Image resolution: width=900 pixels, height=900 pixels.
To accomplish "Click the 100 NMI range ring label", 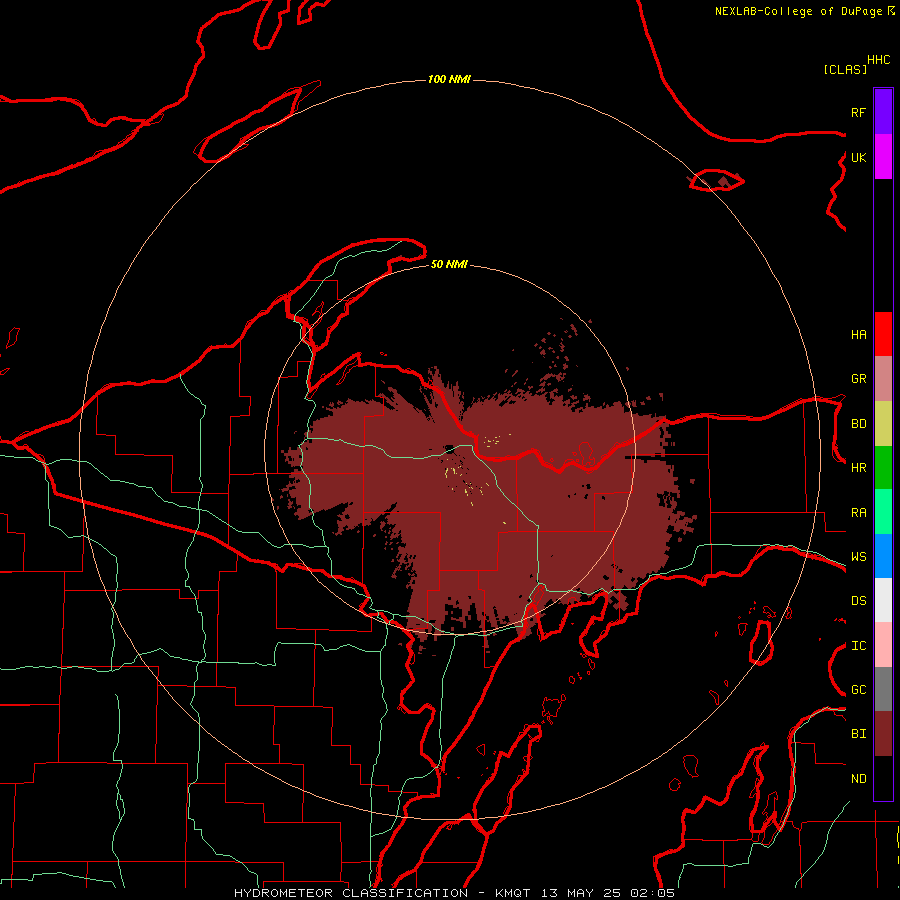I will tap(449, 79).
